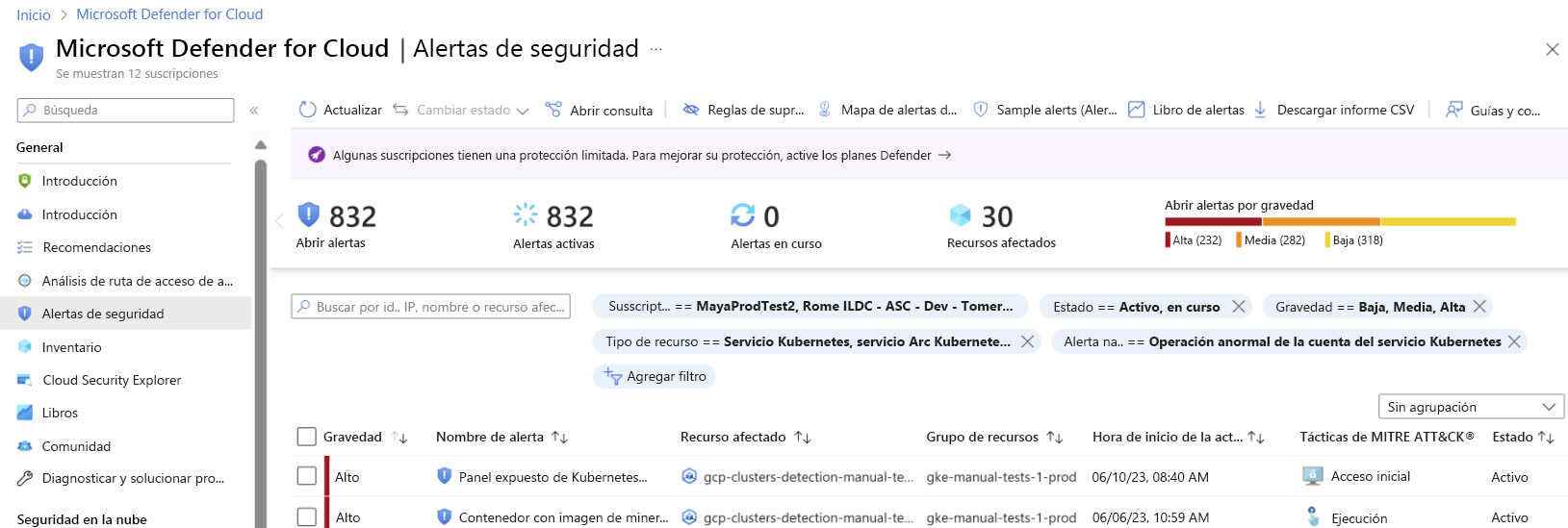Open Guías y comentarios icon
This screenshot has height=528, width=1568.
[1453, 110]
